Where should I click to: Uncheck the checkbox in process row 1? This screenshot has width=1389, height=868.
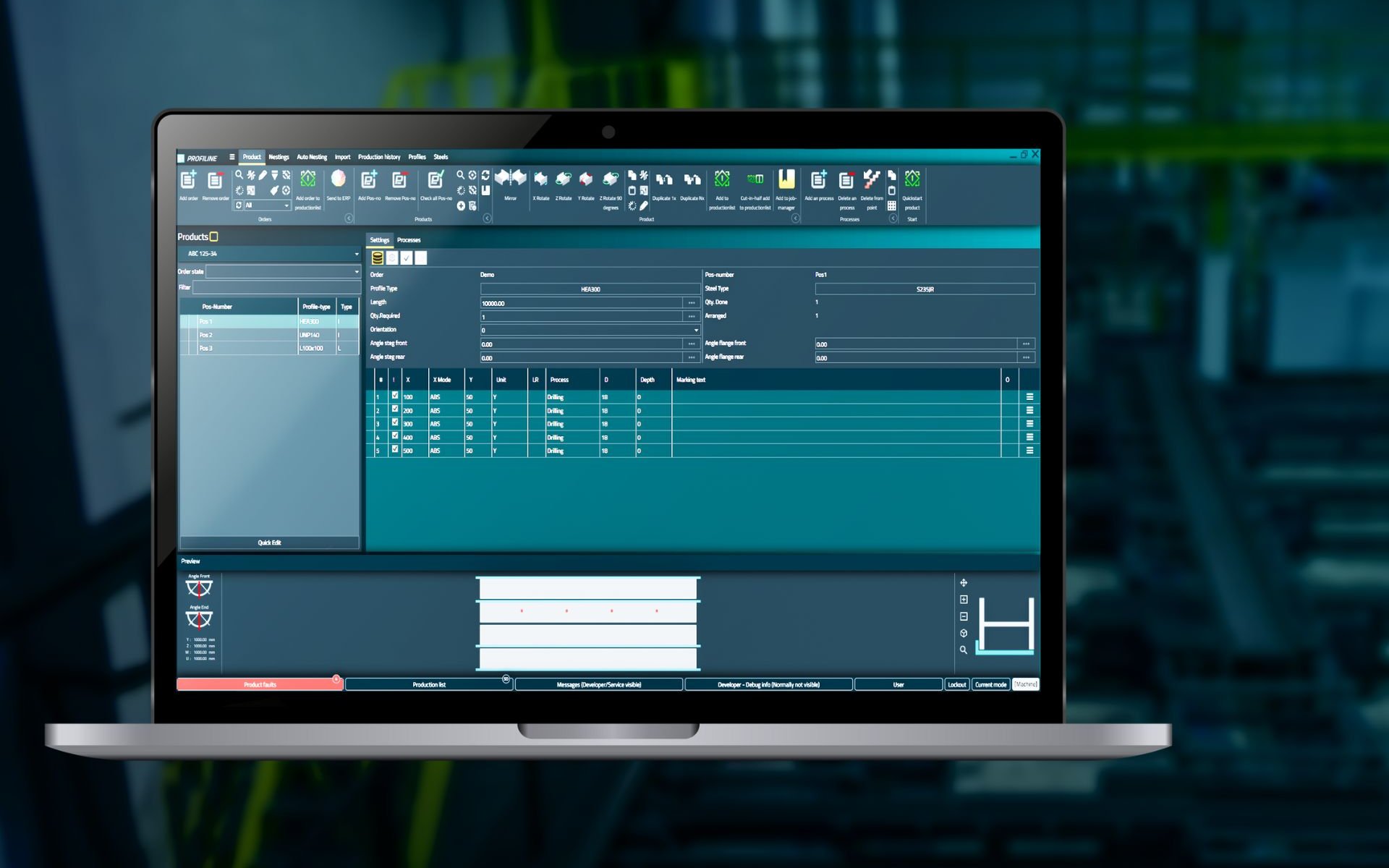tap(395, 396)
